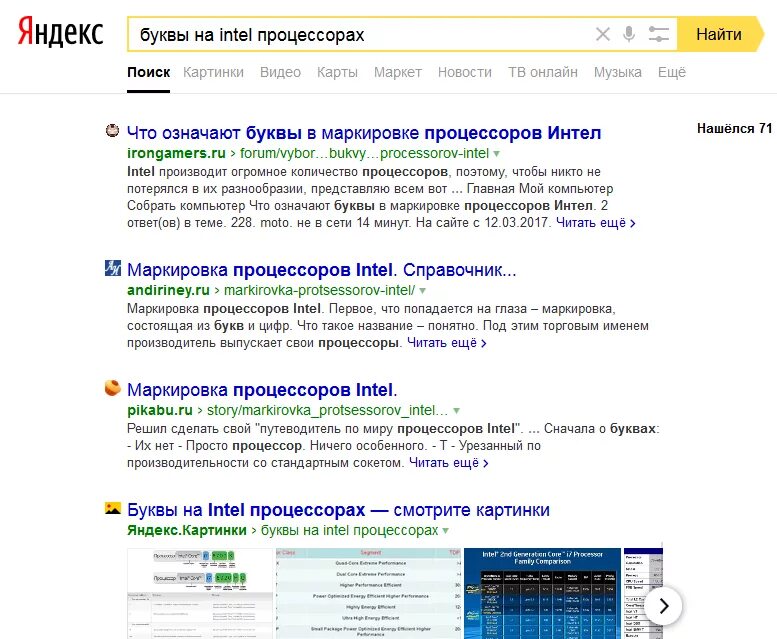Open the Яндекс logo home link
Viewport: 777px width, 639px height.
60,32
